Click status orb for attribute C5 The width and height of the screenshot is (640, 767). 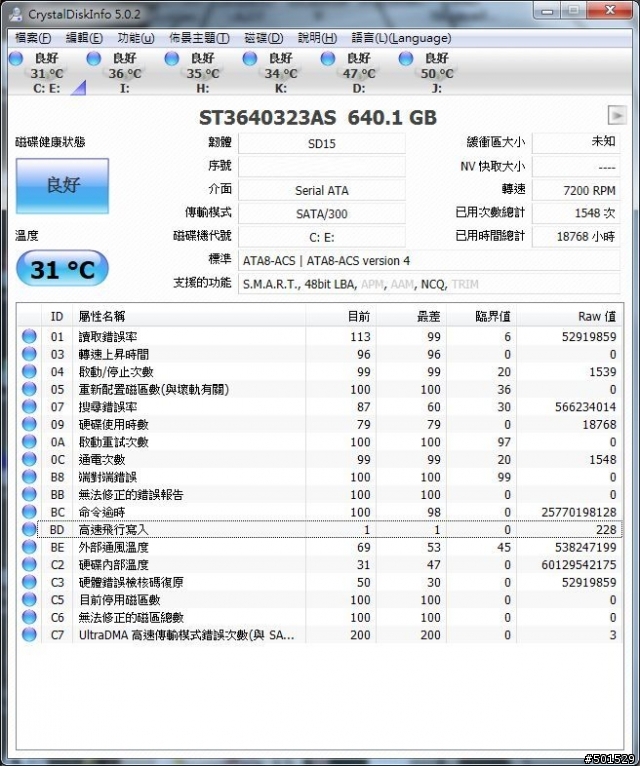[29, 600]
